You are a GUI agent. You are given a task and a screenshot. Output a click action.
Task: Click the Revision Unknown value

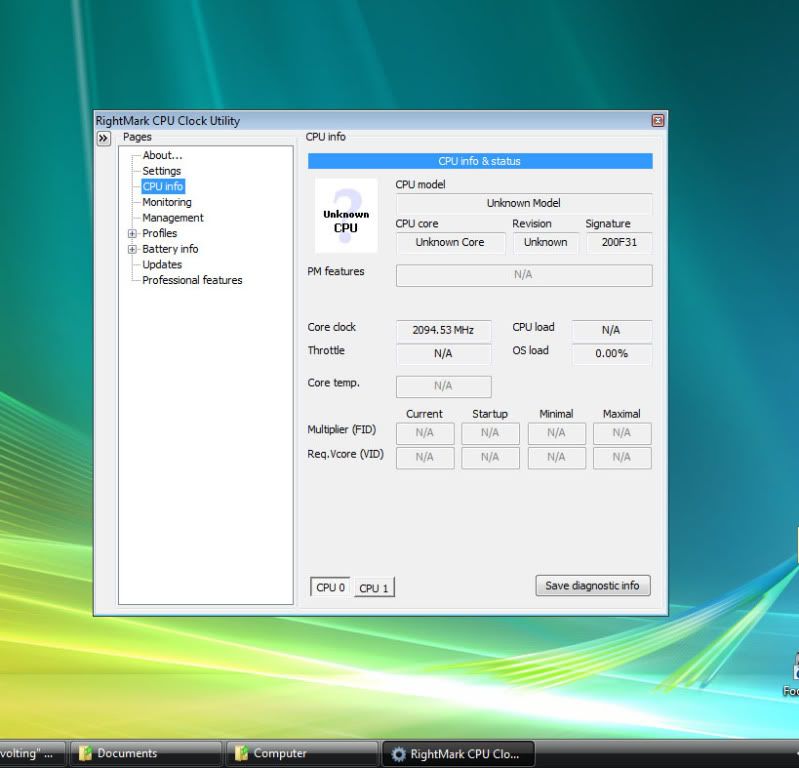(x=545, y=243)
